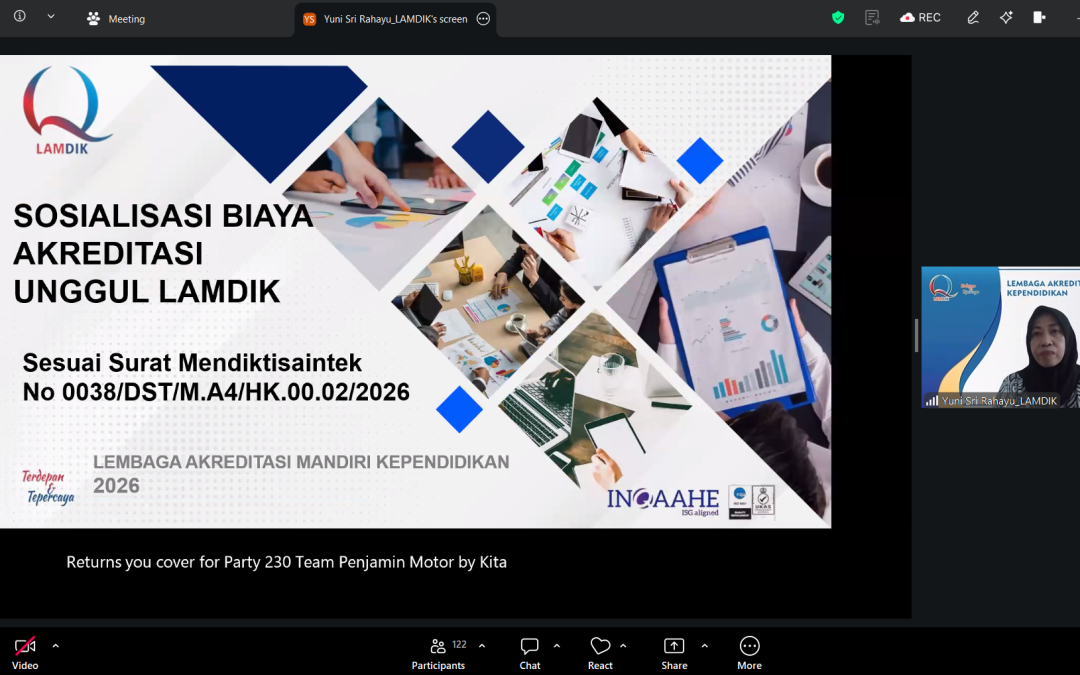Expand the Chat options caret

pyautogui.click(x=557, y=646)
